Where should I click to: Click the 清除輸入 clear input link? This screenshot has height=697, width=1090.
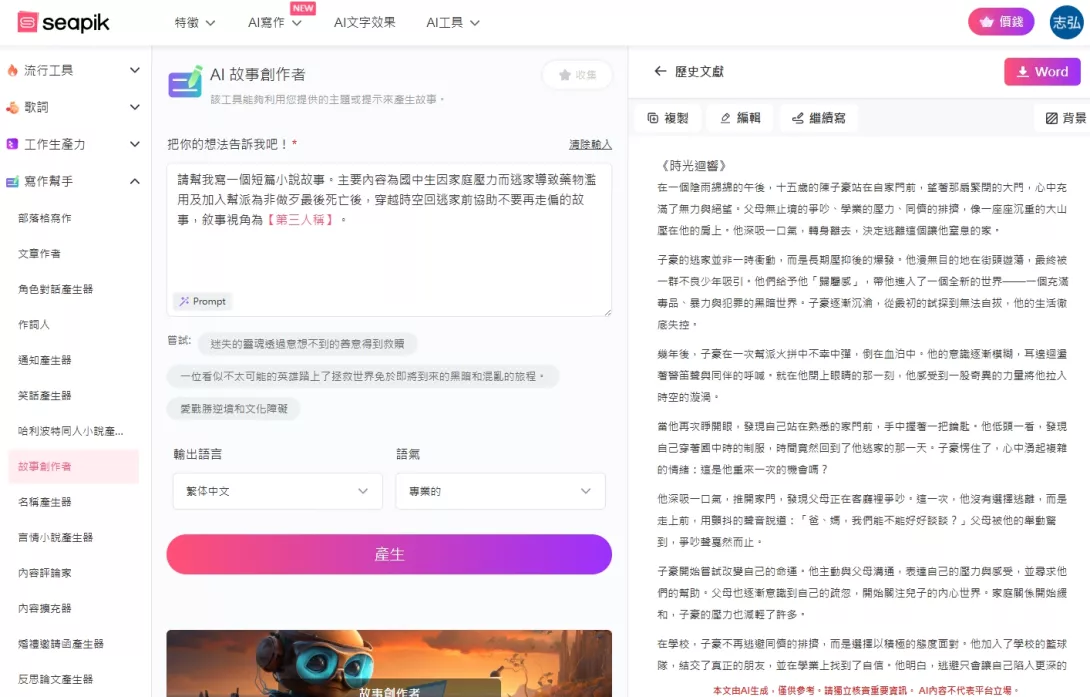click(x=590, y=145)
